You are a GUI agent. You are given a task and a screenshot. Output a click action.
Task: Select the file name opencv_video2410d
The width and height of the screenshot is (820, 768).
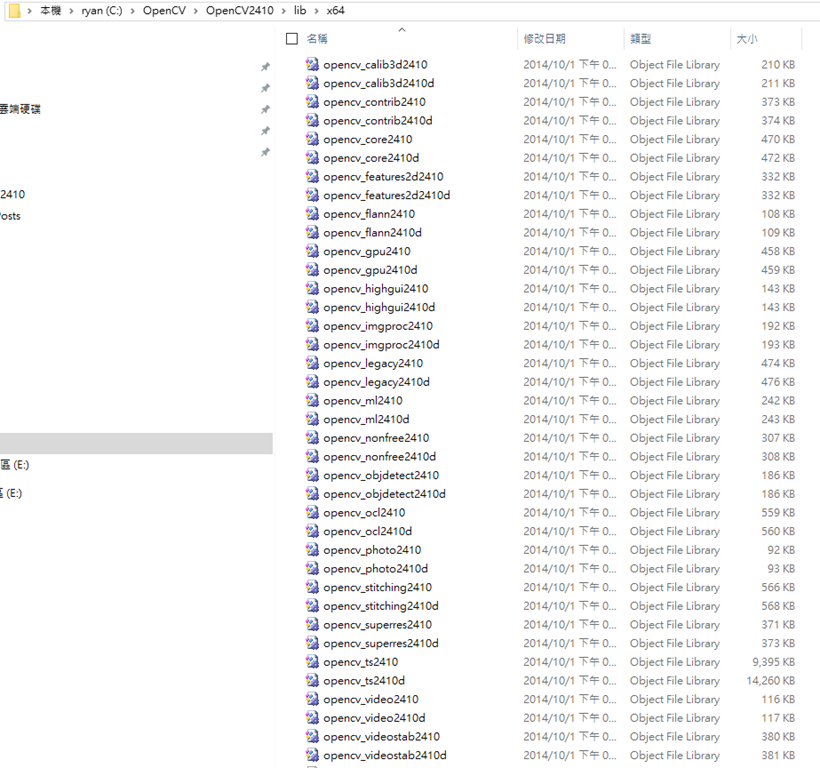pyautogui.click(x=374, y=718)
